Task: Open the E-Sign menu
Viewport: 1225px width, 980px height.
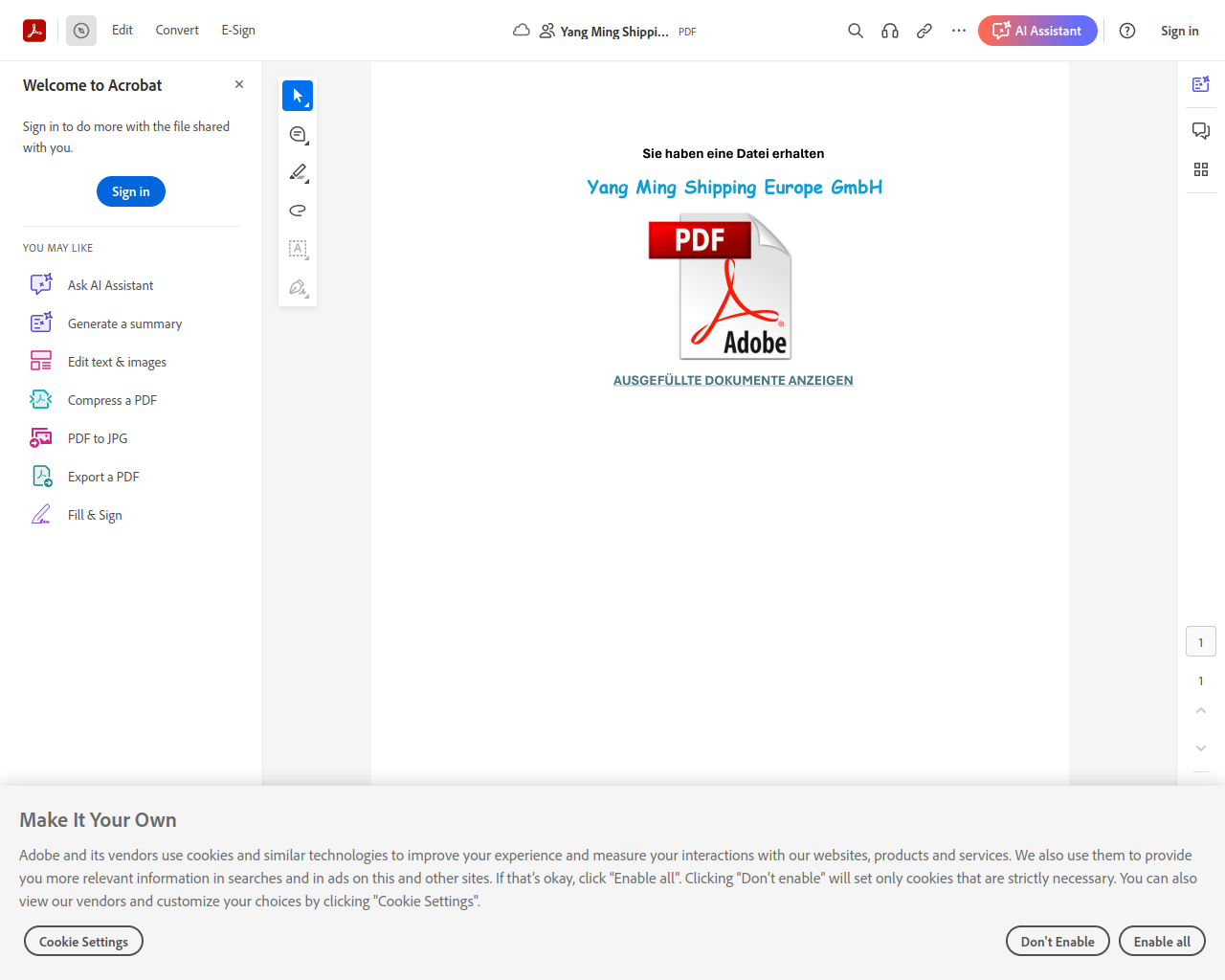Action: tap(238, 31)
